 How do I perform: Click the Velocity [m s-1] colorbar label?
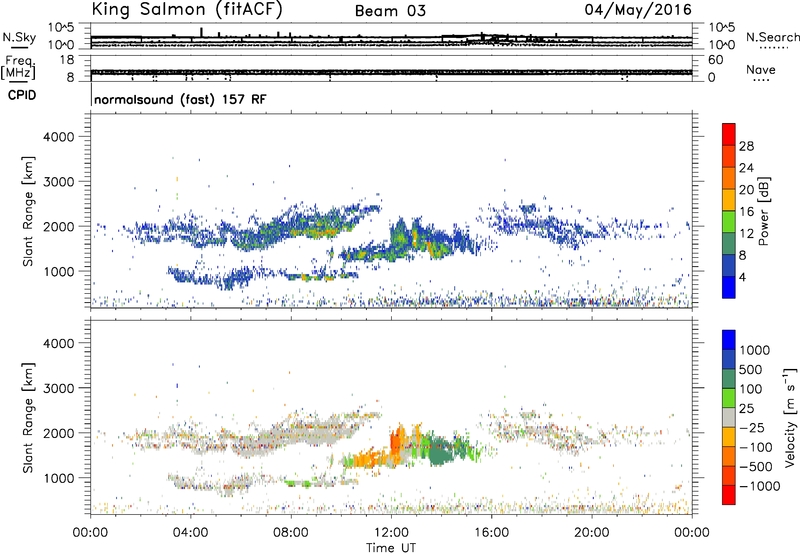(790, 417)
